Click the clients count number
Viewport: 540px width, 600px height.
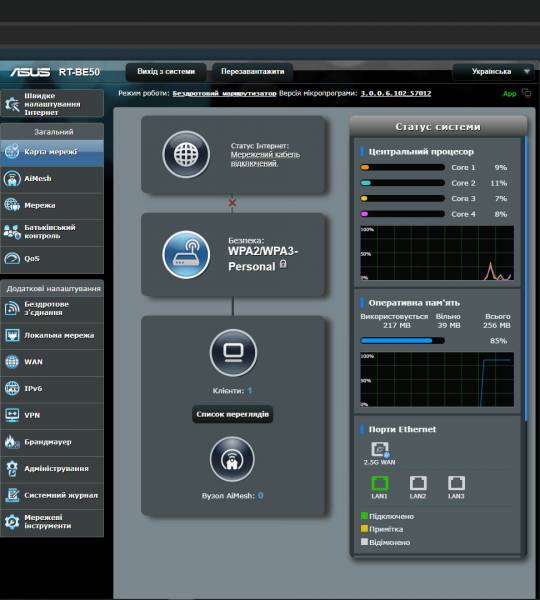(250, 391)
